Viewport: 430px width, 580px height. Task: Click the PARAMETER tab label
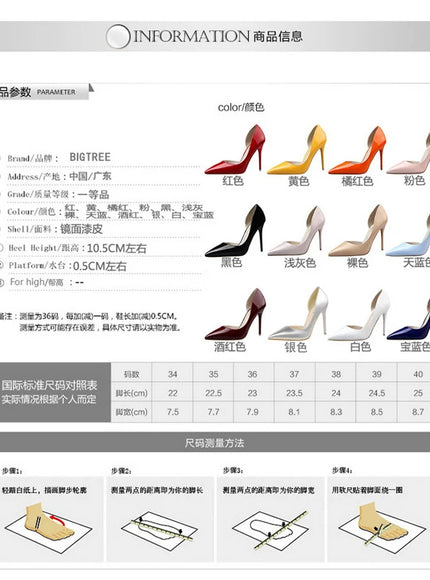(x=56, y=92)
